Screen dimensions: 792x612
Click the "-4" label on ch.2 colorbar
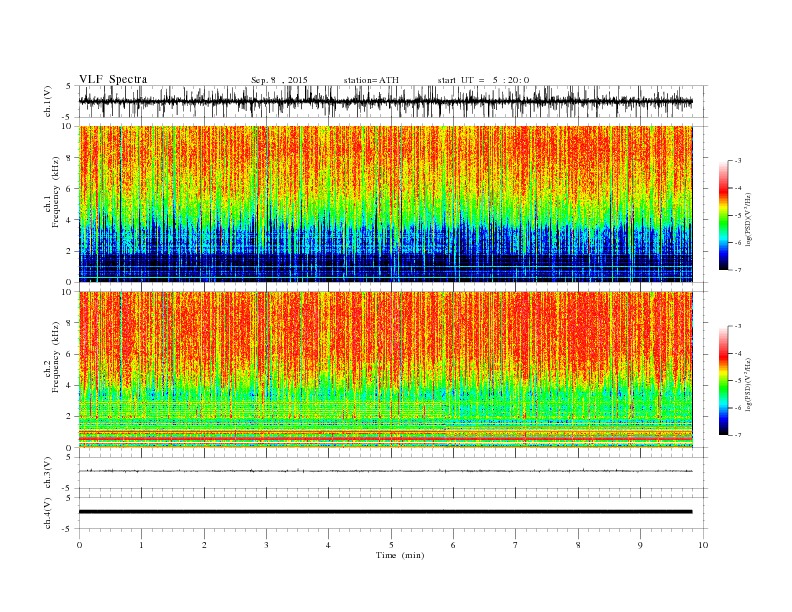pos(738,353)
